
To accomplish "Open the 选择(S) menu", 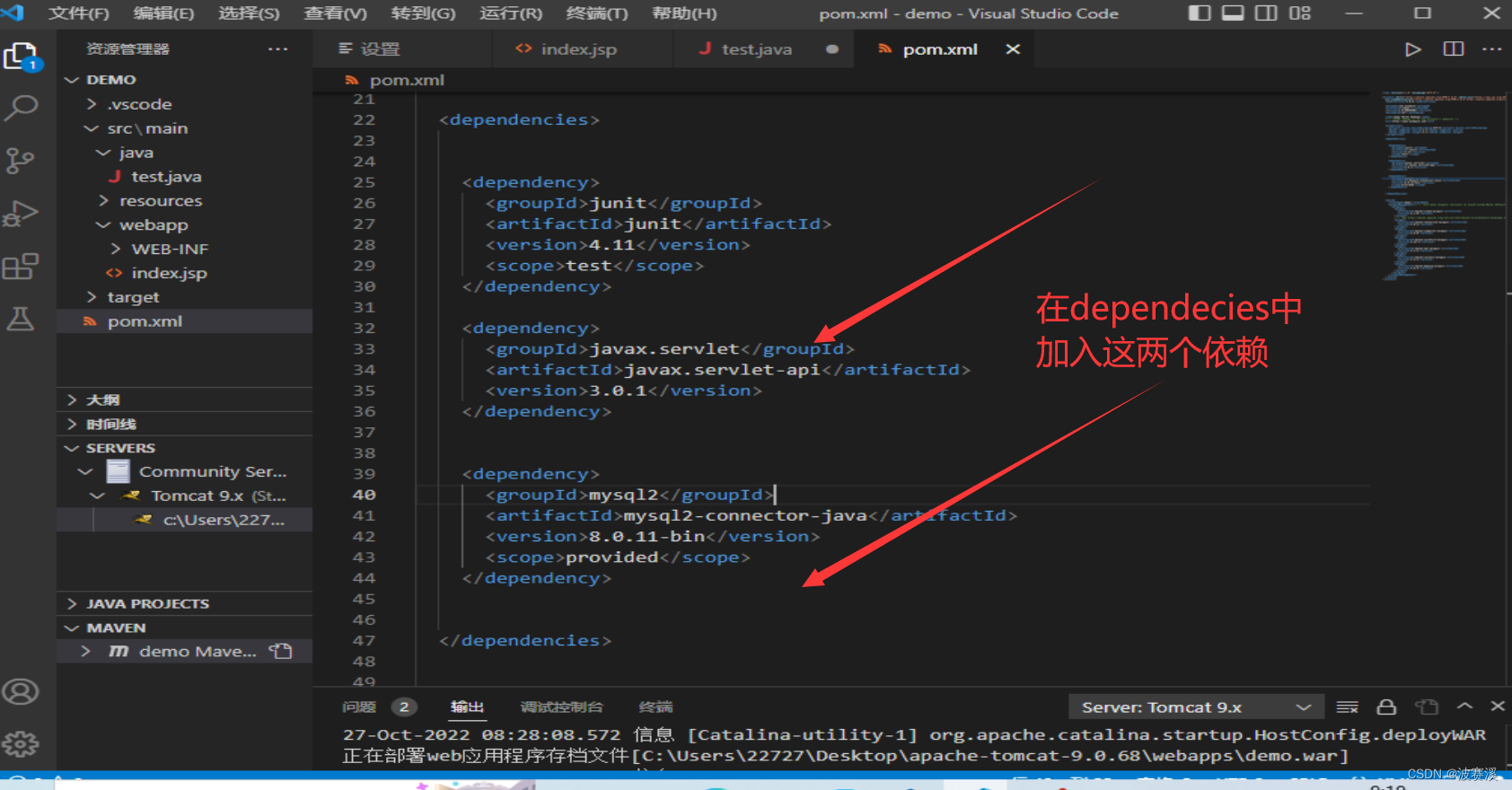I will click(249, 13).
